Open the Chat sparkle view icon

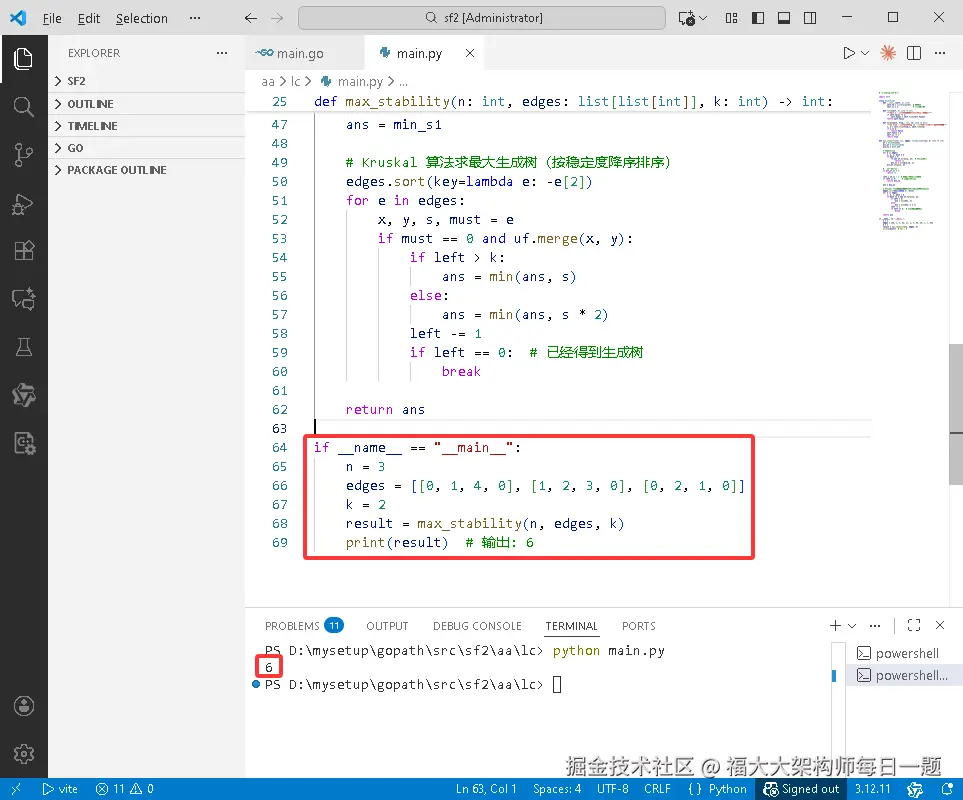[x=23, y=299]
